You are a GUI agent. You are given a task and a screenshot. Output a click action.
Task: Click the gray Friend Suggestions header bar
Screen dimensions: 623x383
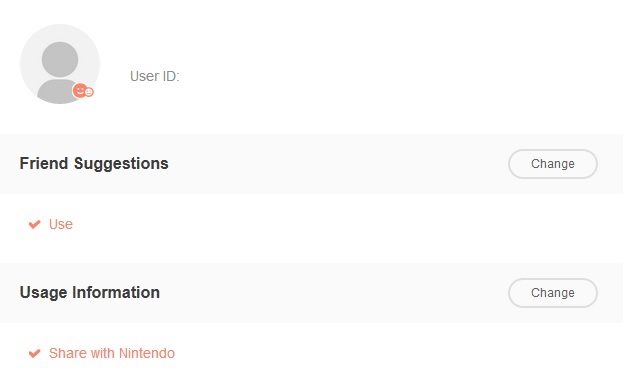[312, 164]
